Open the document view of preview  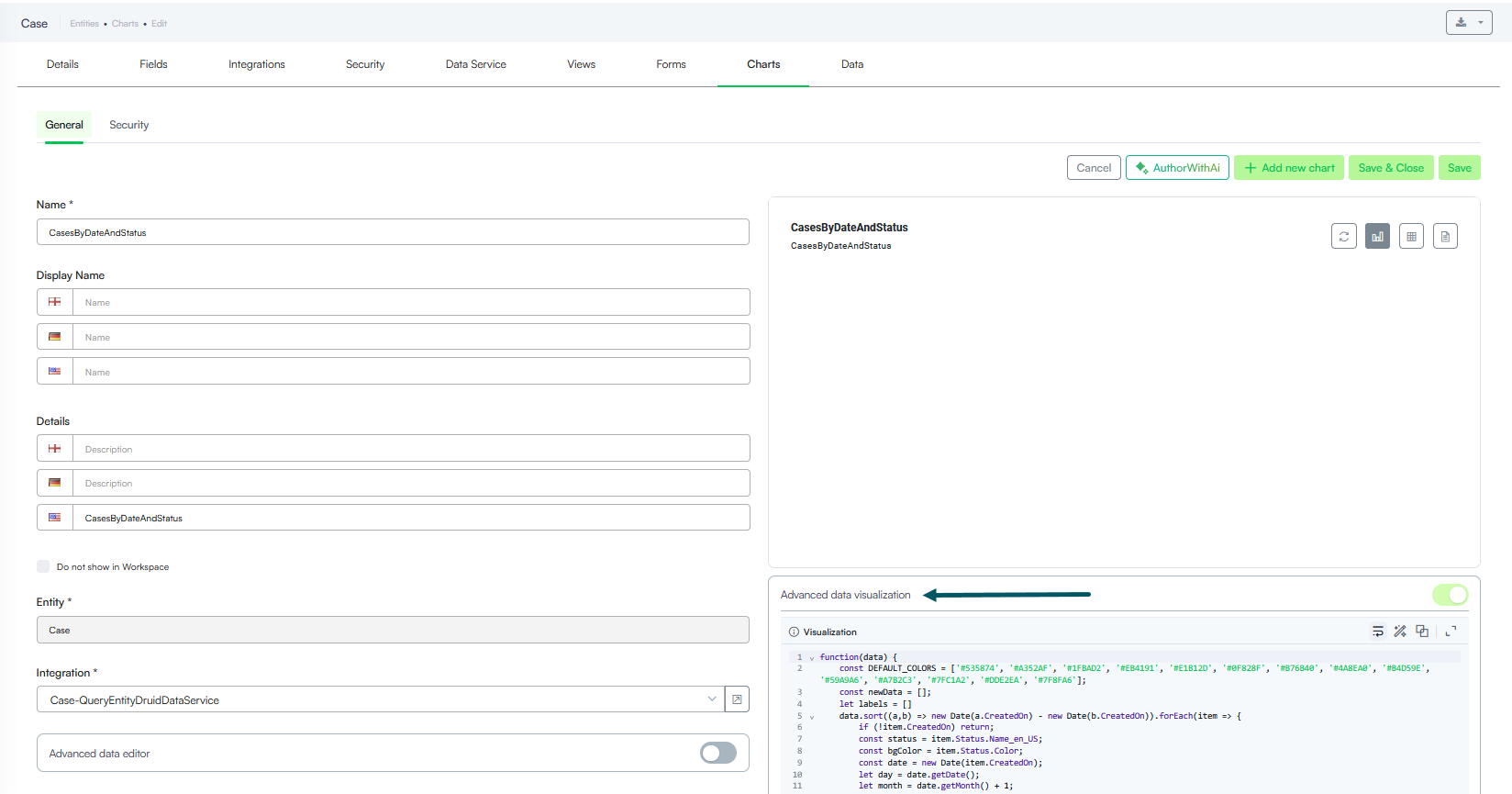tap(1445, 236)
